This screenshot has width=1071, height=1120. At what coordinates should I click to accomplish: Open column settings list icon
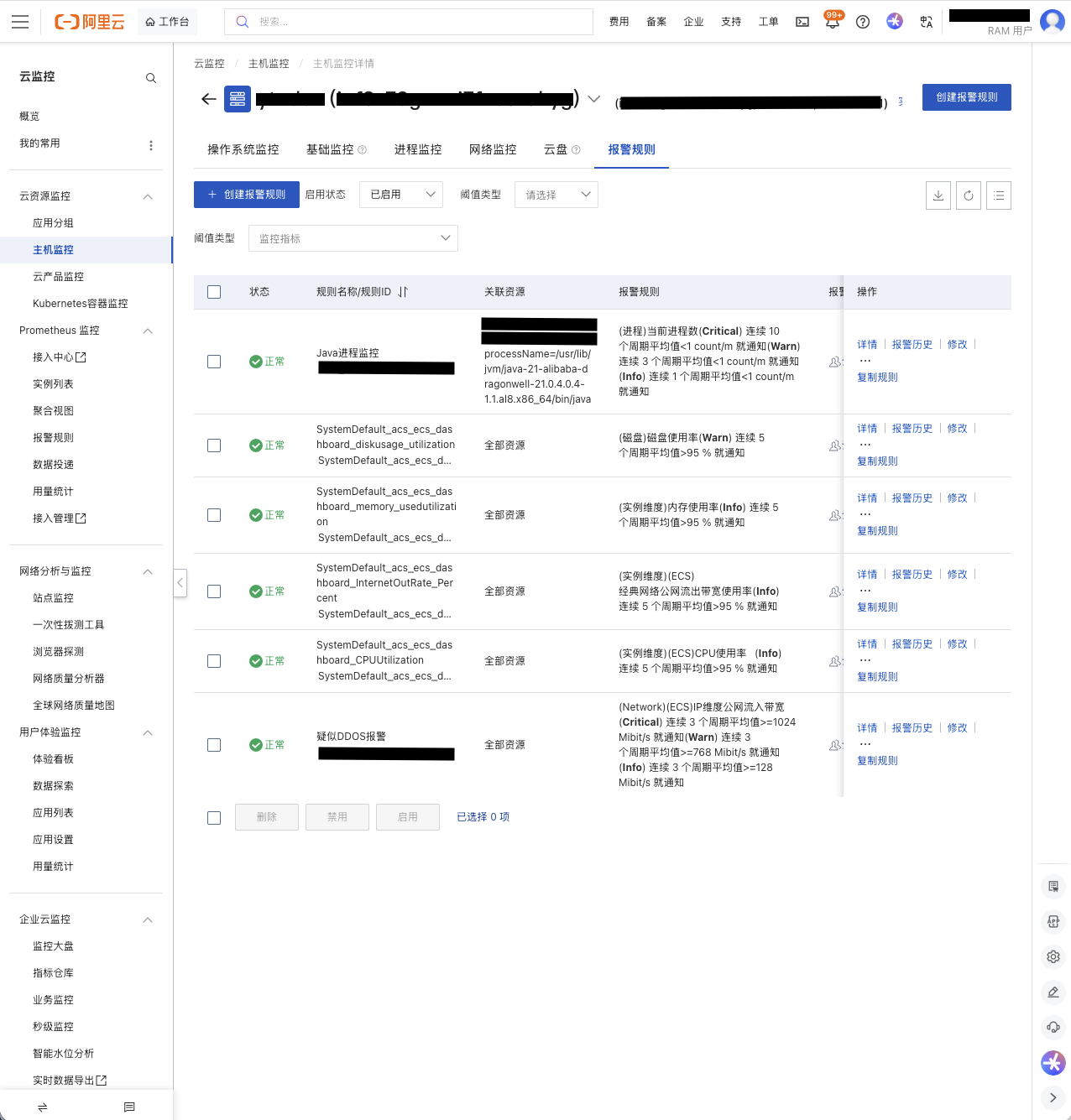[999, 195]
